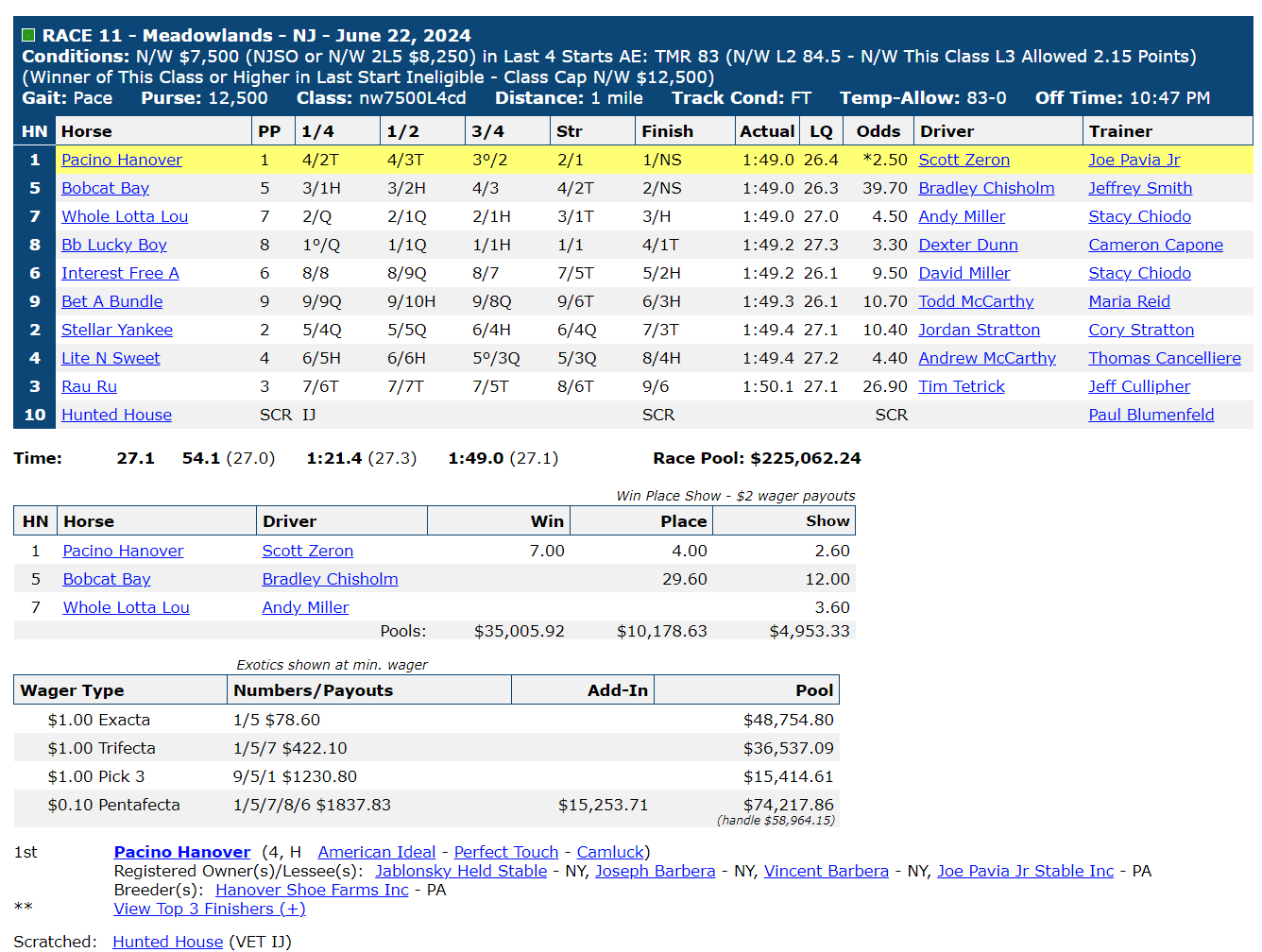
Task: Open breeder Hanover Shoe Farms Inc
Action: pos(312,890)
